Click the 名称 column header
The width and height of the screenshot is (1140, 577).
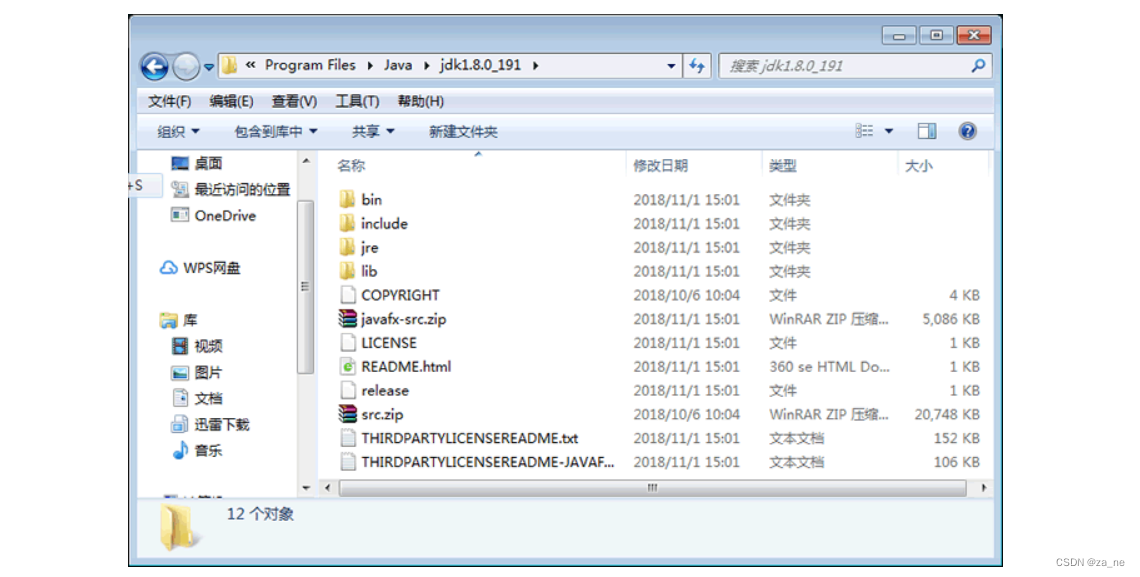pos(350,165)
